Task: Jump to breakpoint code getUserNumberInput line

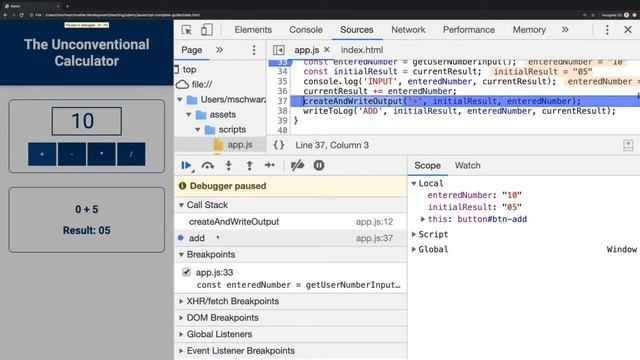Action: click(x=298, y=285)
